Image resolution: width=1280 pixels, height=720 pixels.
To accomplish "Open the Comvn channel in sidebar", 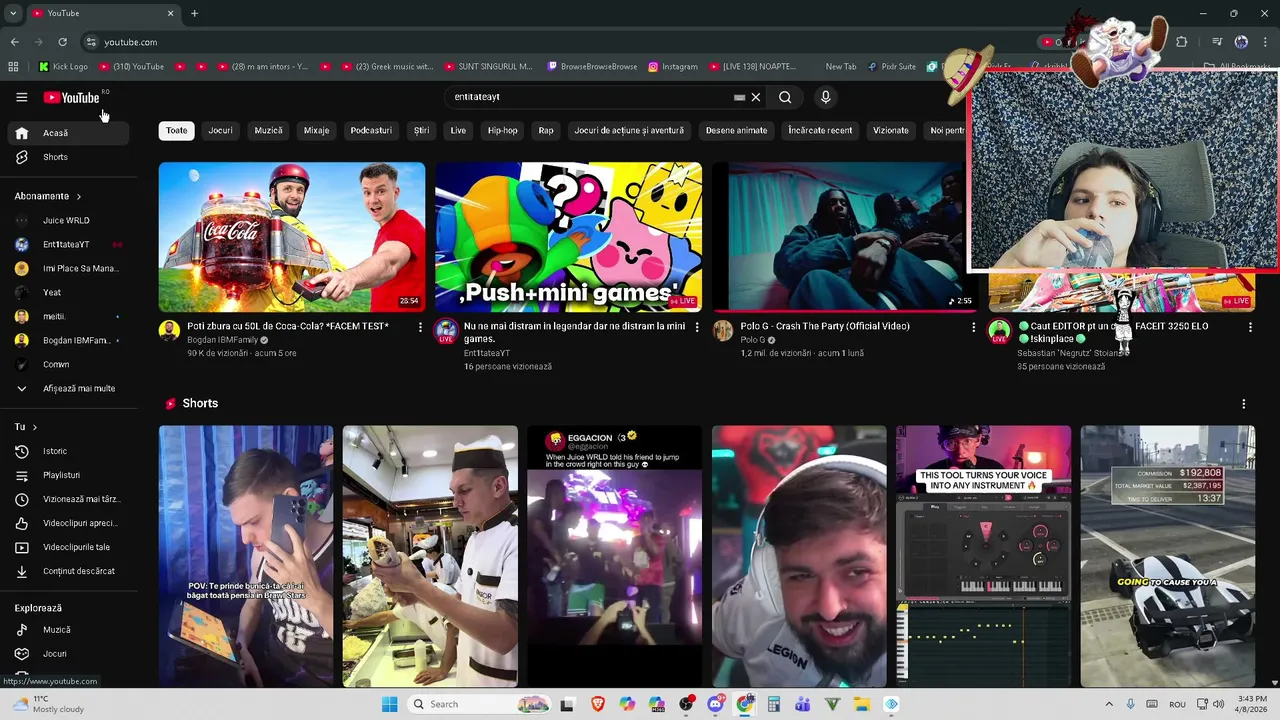I will click(66, 364).
